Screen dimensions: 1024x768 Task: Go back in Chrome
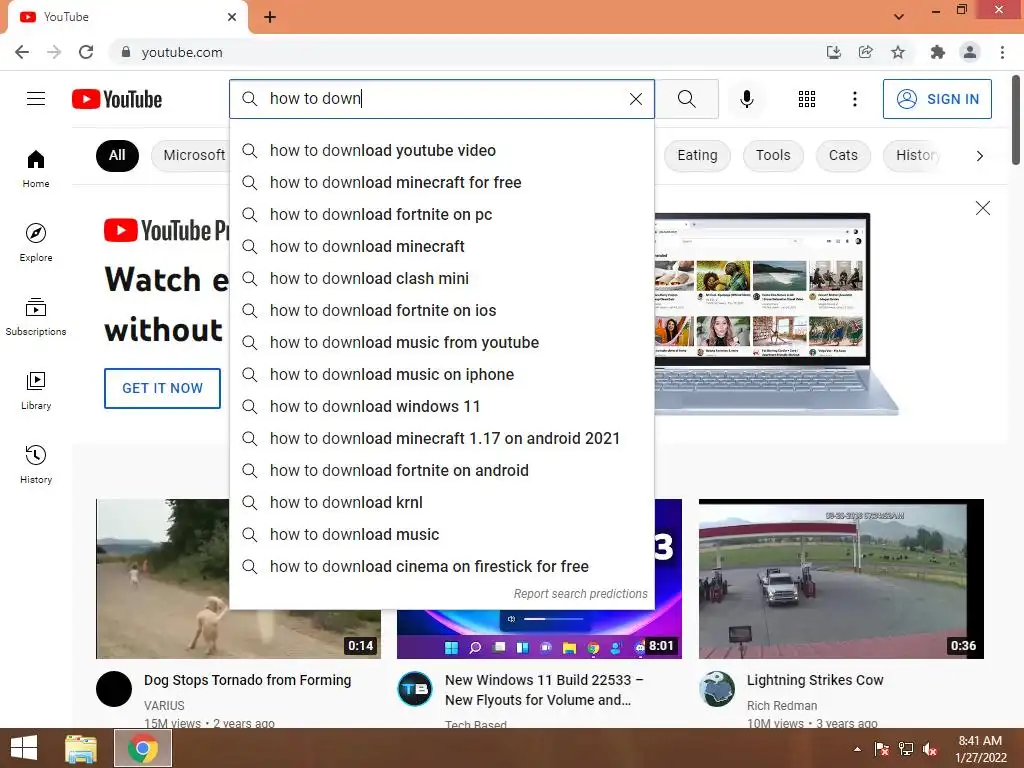pyautogui.click(x=22, y=52)
